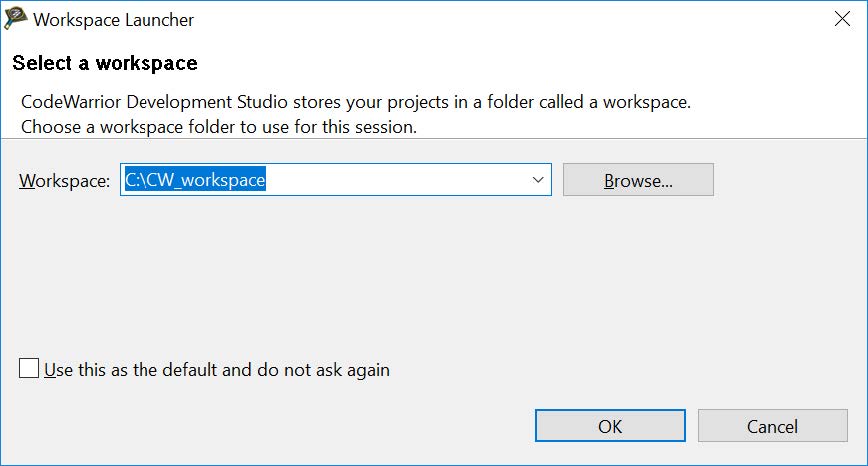Click empty space inside the Workspace combo field

400,180
